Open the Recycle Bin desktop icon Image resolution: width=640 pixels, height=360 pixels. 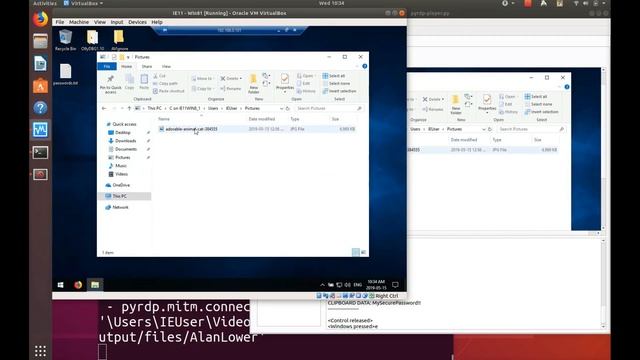[x=65, y=40]
